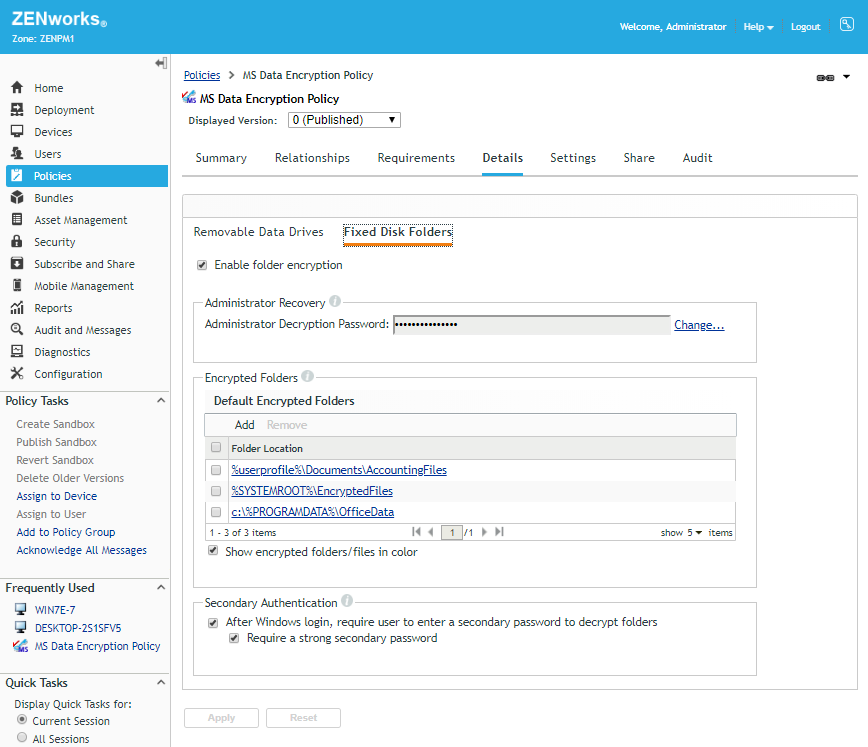
Task: Toggle require secondary password after Windows login
Action: pyautogui.click(x=213, y=623)
